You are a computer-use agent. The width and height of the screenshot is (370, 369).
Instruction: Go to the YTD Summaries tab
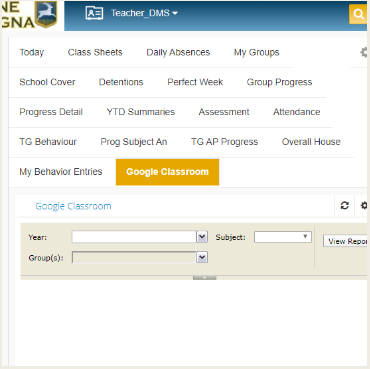pyautogui.click(x=141, y=112)
